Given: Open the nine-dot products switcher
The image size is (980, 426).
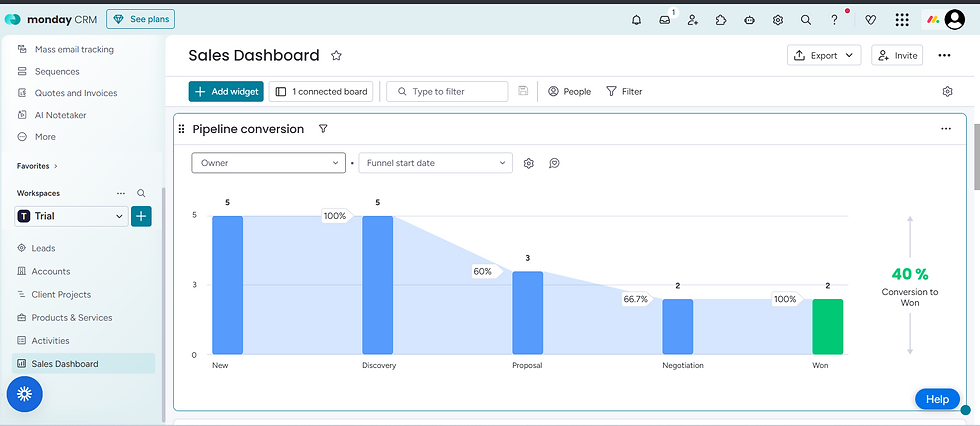Looking at the screenshot, I should 901,20.
